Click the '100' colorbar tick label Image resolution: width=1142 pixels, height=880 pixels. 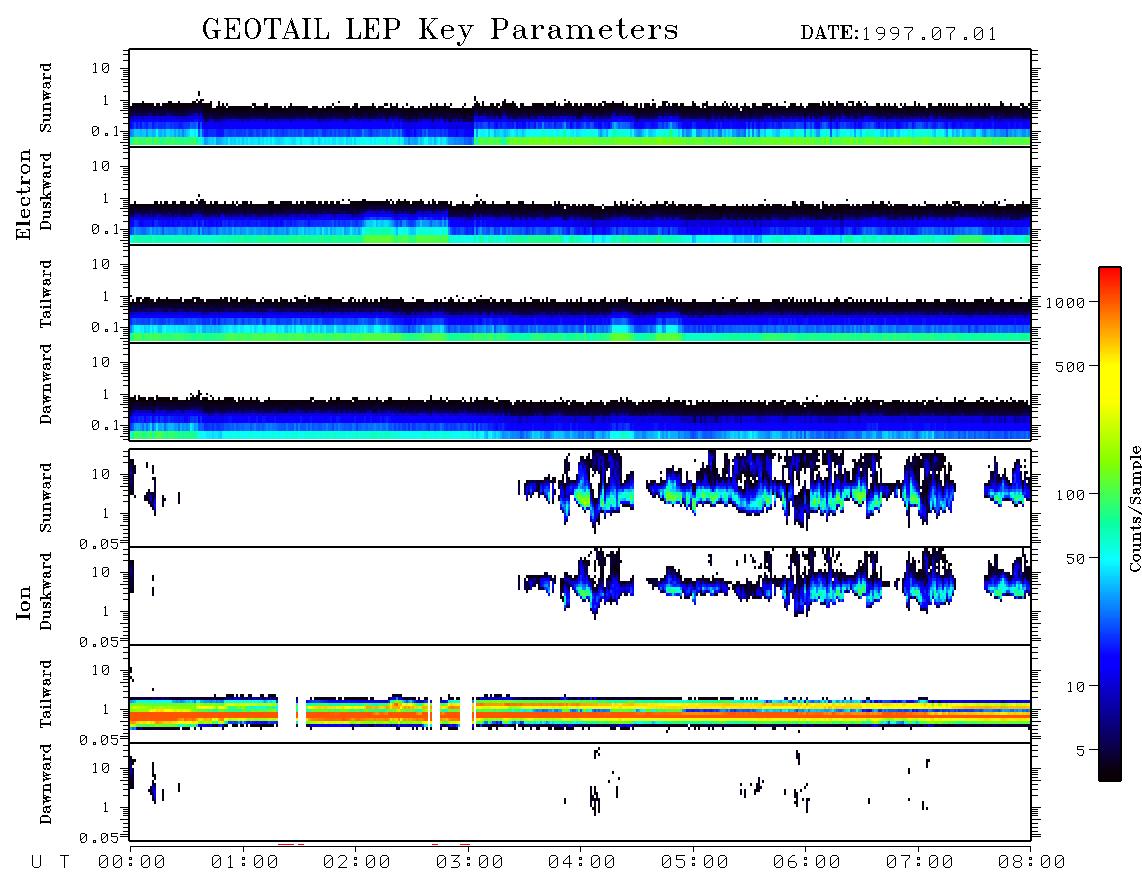click(1070, 495)
